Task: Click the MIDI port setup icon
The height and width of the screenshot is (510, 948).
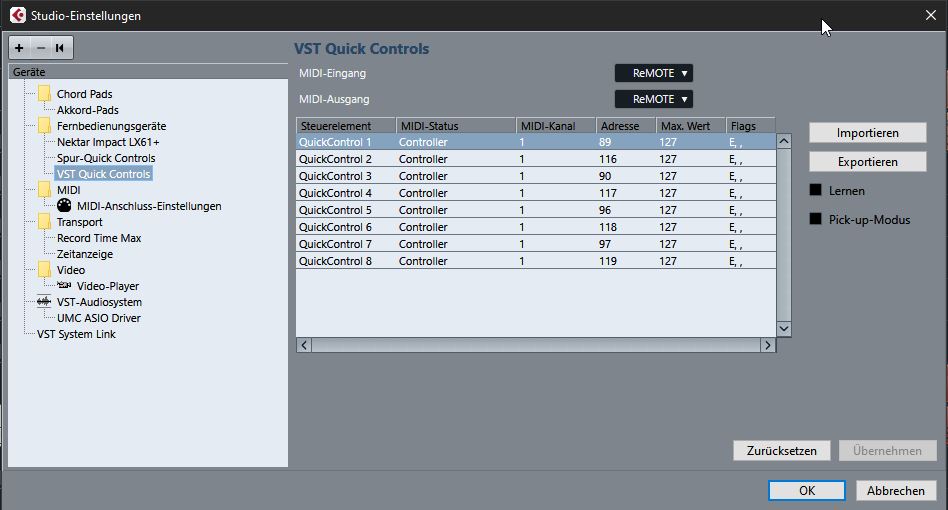Action: point(64,206)
